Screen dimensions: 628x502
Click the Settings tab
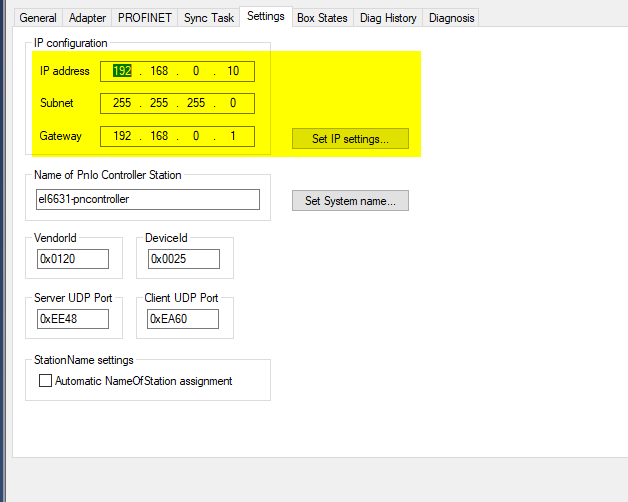point(265,17)
